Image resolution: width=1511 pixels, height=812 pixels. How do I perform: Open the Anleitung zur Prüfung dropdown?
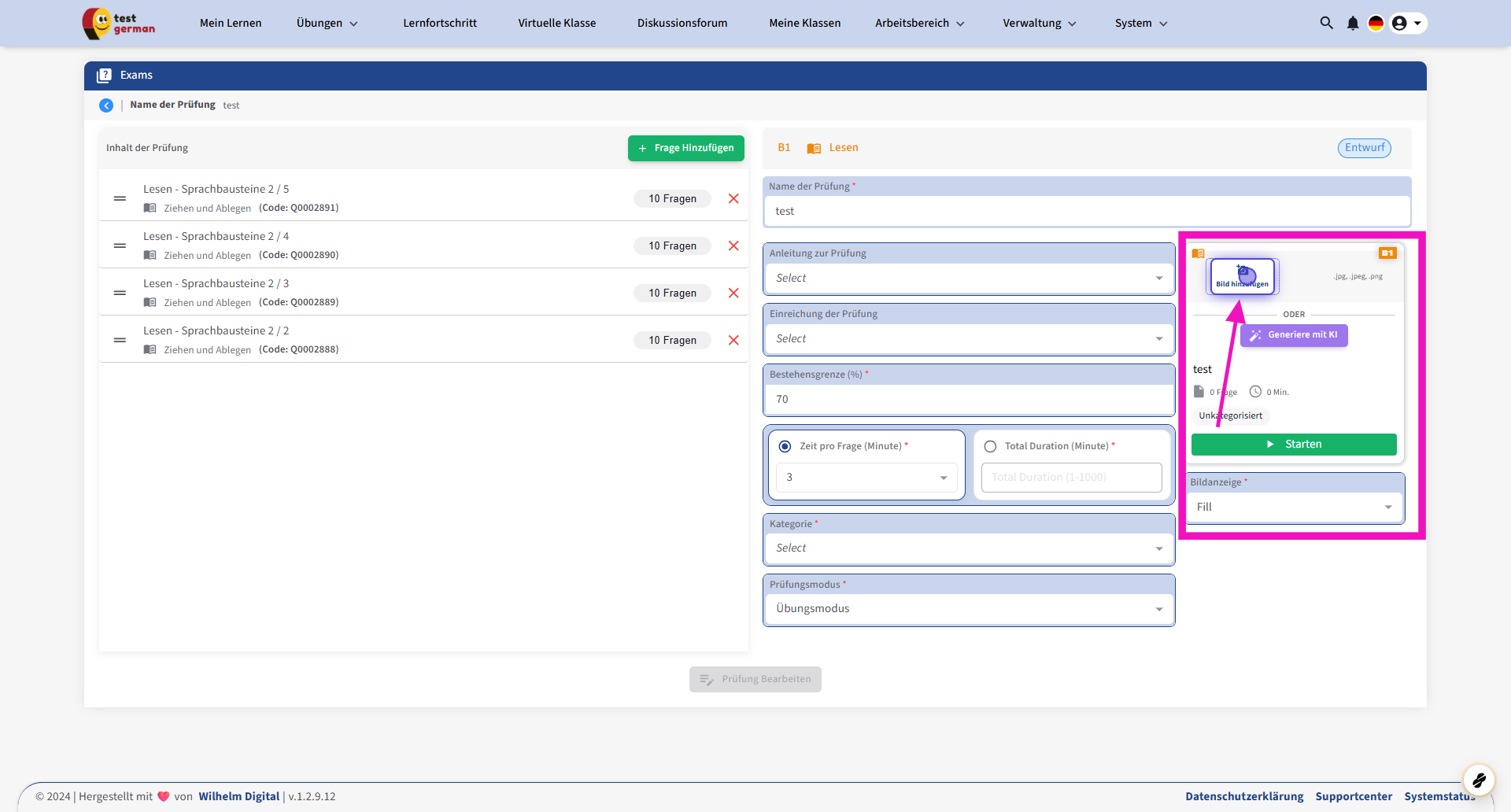point(968,279)
